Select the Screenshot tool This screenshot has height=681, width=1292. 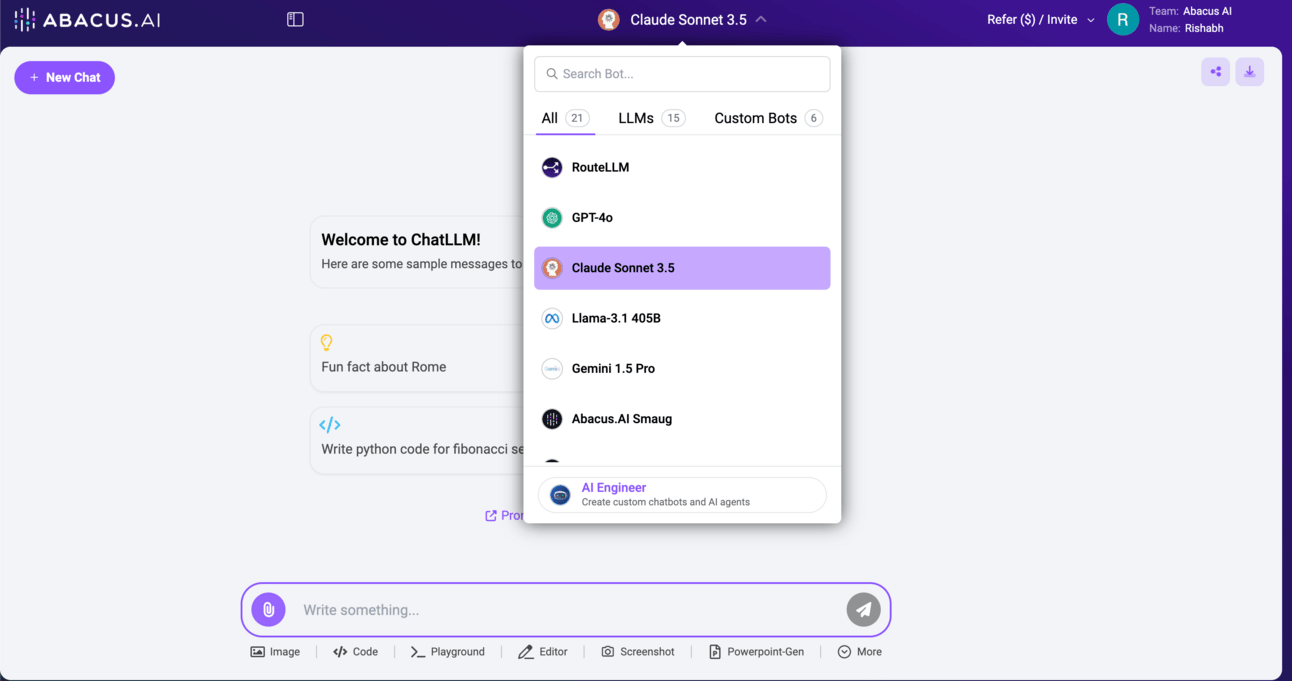click(637, 652)
